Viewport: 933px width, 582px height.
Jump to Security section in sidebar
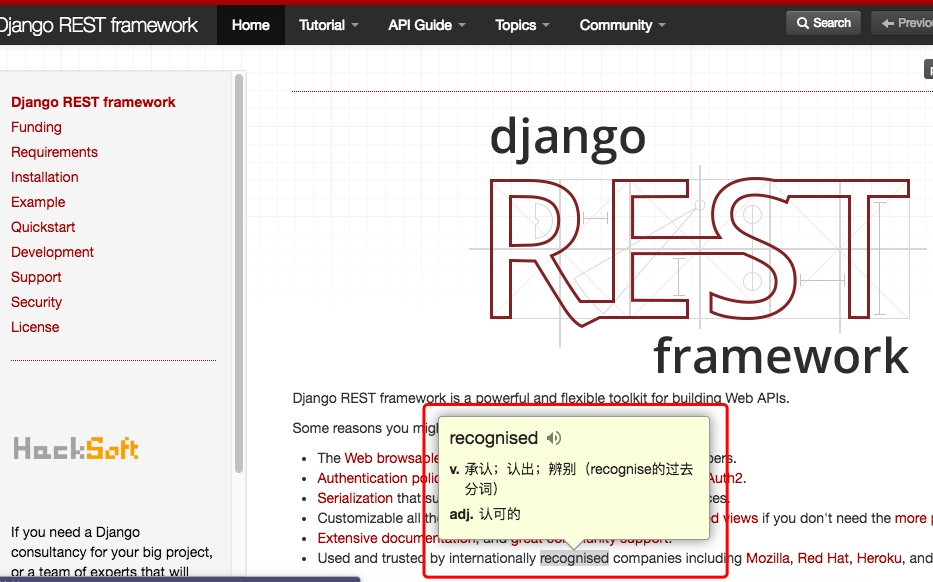tap(36, 302)
